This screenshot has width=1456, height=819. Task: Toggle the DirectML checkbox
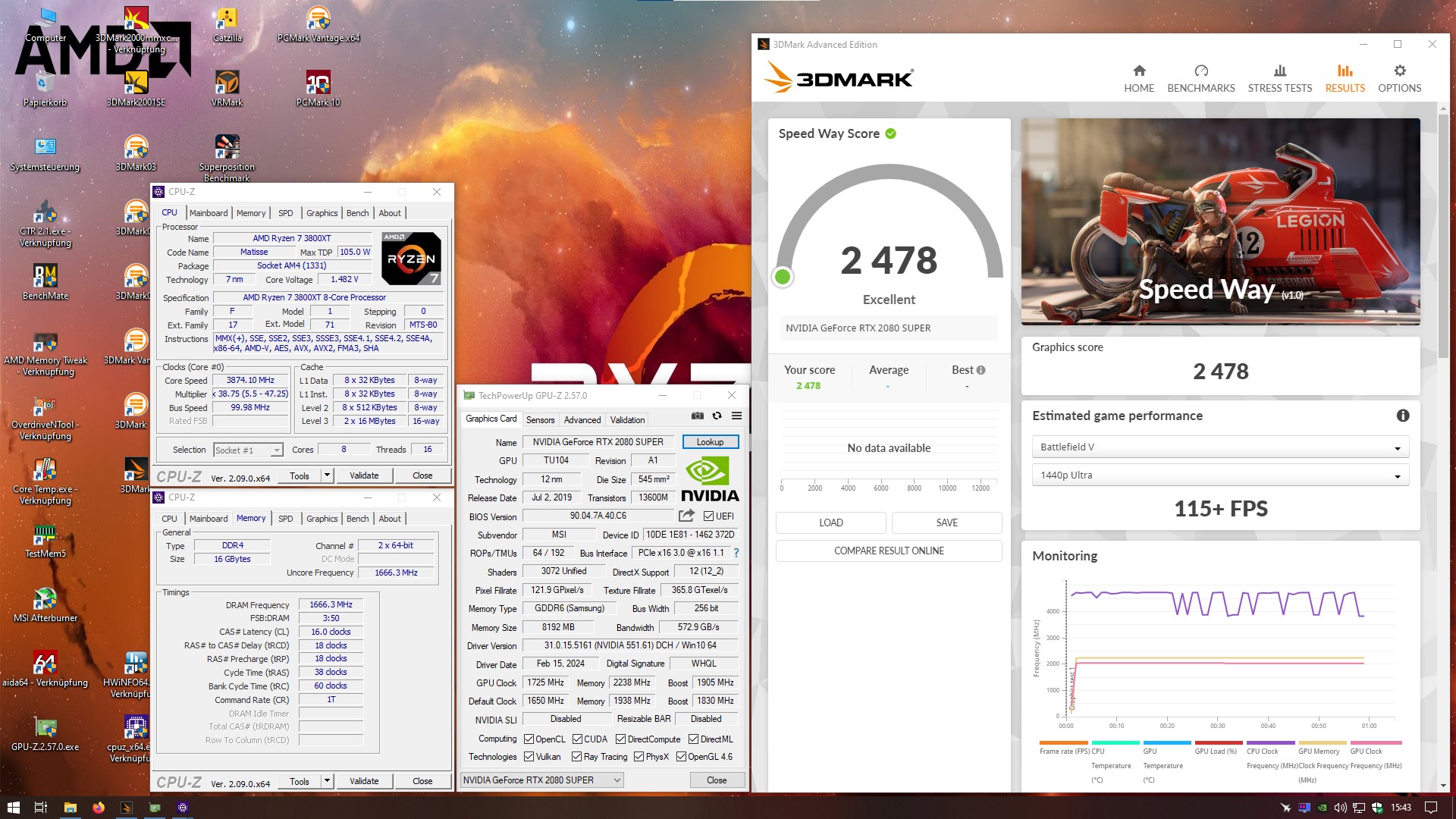pos(694,739)
